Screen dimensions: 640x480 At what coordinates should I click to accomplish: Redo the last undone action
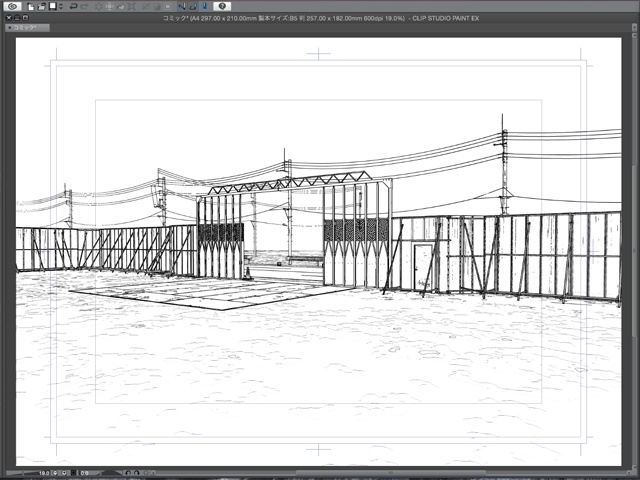[x=84, y=6]
